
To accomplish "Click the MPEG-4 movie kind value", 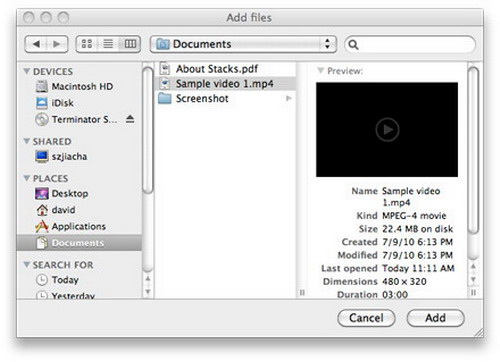I will coord(414,216).
